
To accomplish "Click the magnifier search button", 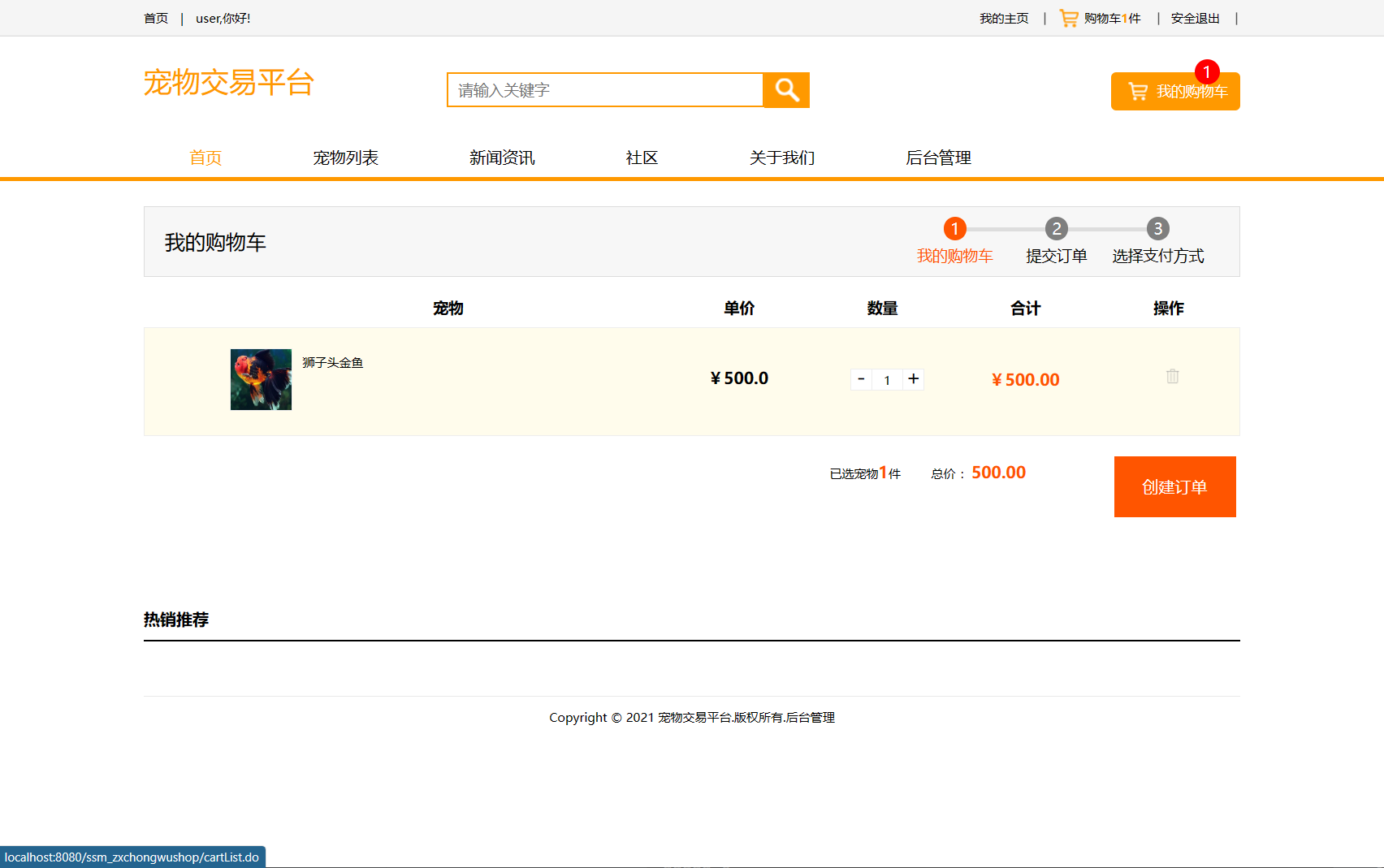I will click(786, 90).
